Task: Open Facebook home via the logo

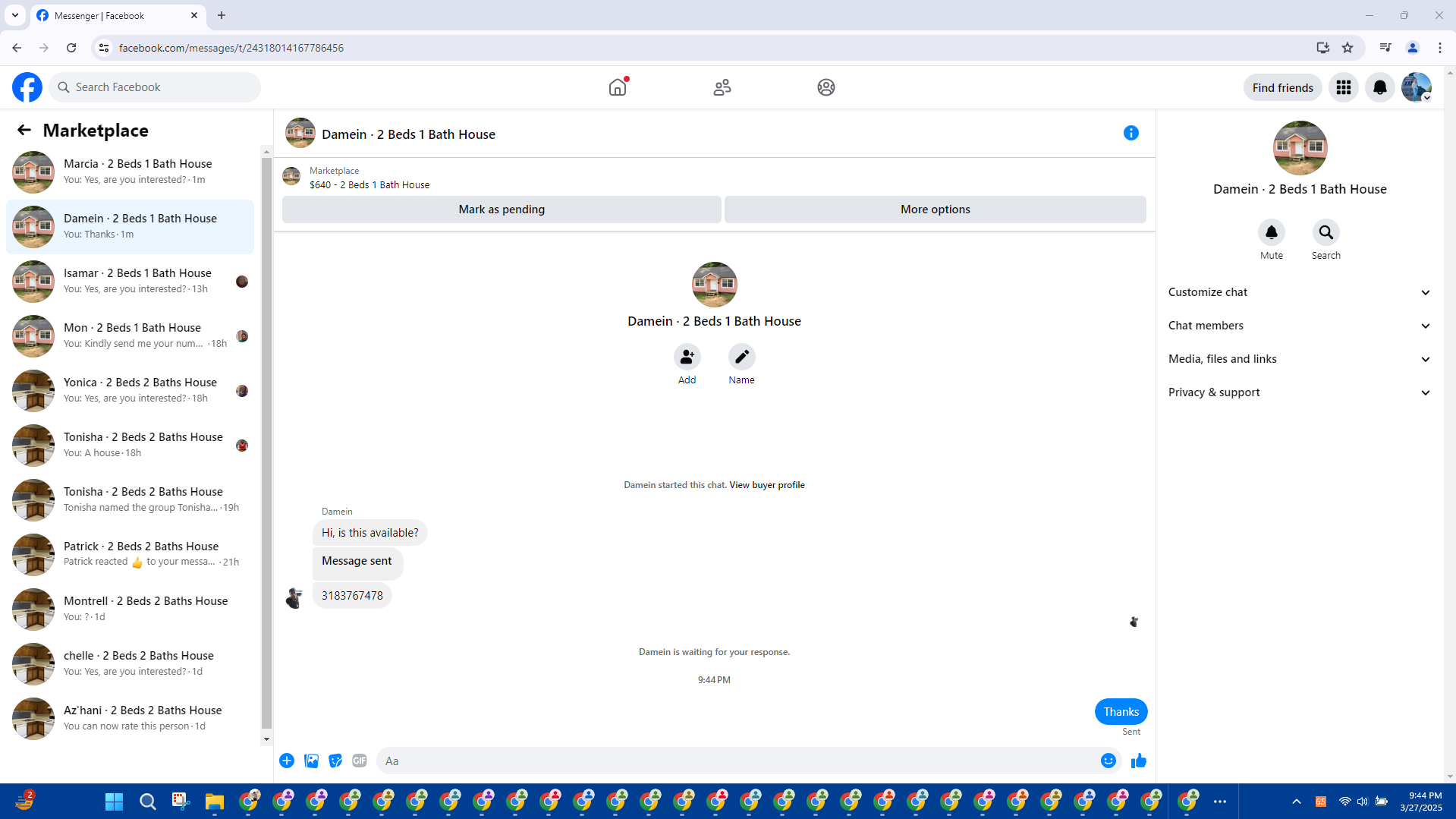Action: pyautogui.click(x=27, y=87)
